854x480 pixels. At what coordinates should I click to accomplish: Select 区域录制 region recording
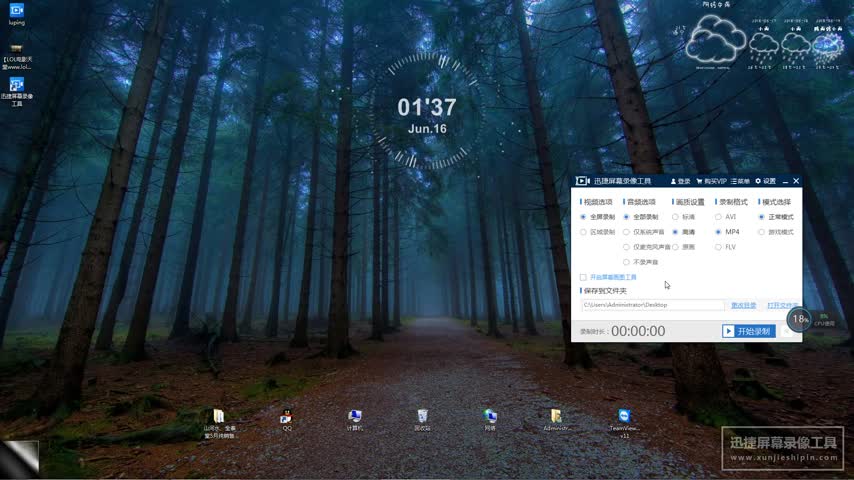pos(598,232)
